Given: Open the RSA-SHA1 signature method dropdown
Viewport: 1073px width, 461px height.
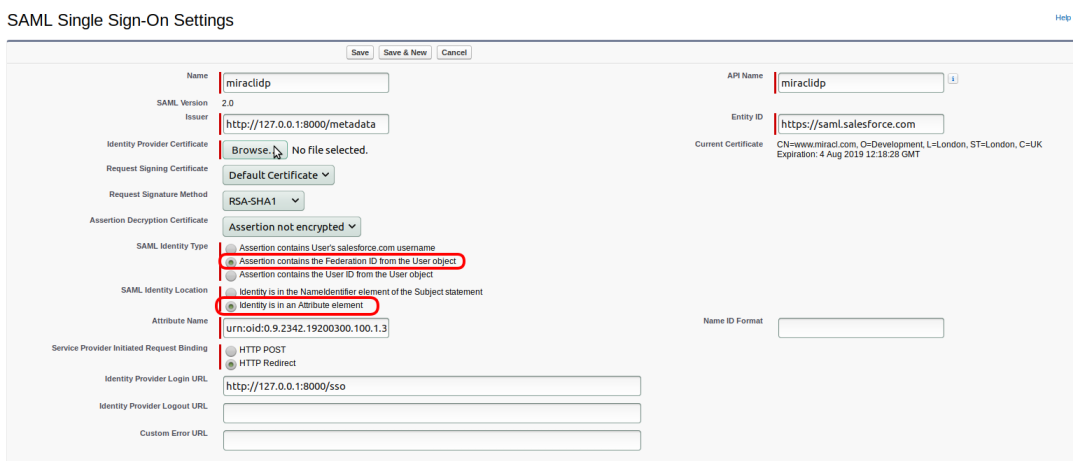Looking at the screenshot, I should pyautogui.click(x=263, y=200).
